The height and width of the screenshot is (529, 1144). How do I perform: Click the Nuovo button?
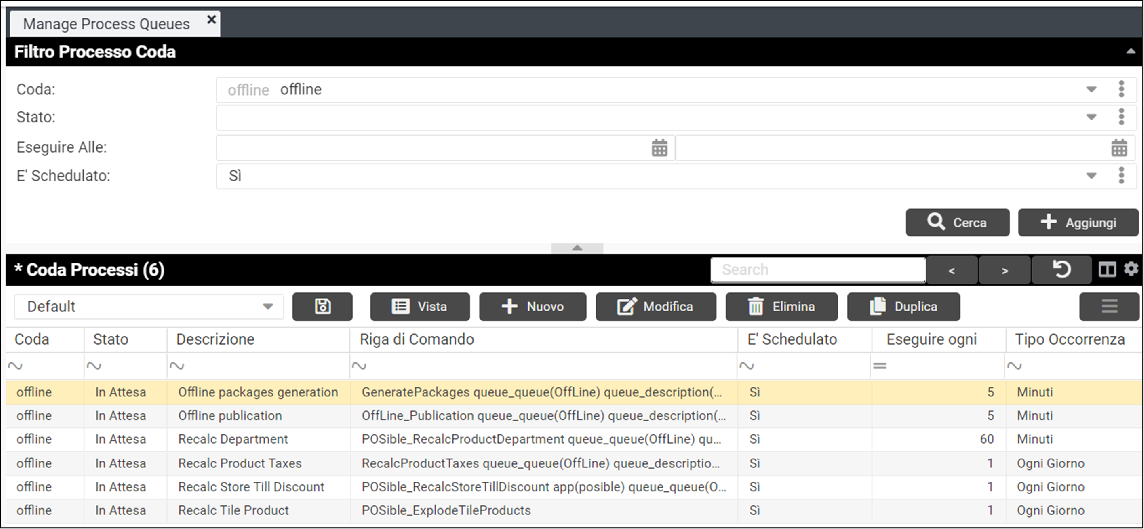532,307
